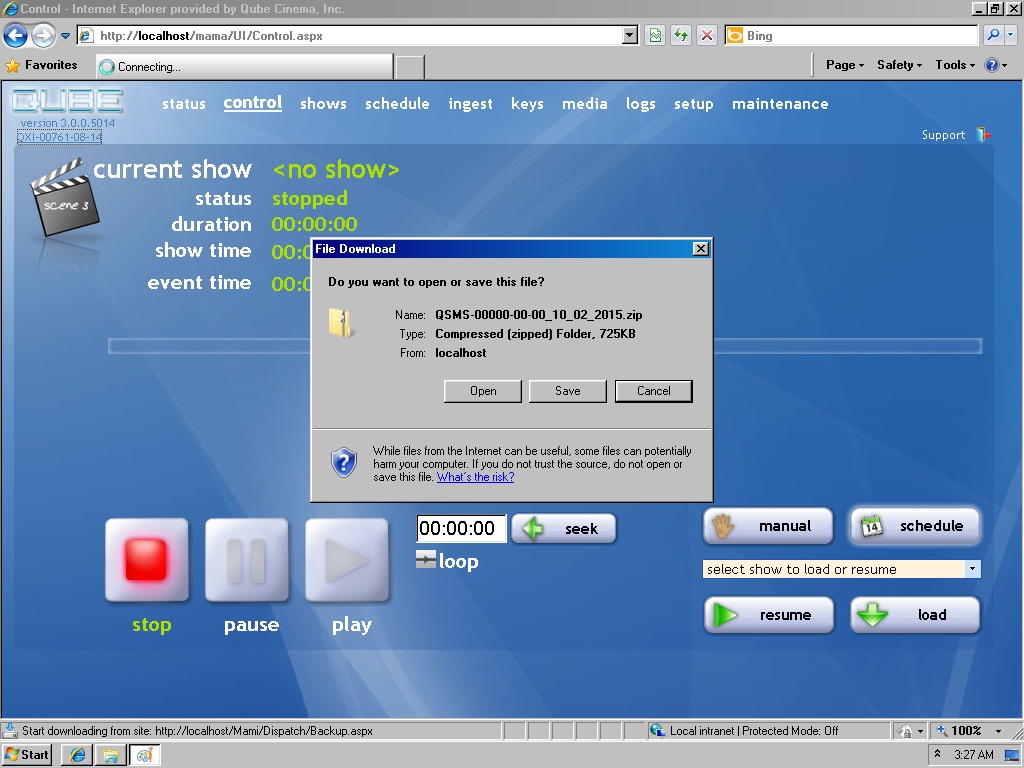The image size is (1024, 768).
Task: Expand the address bar history dropdown
Action: tap(630, 35)
